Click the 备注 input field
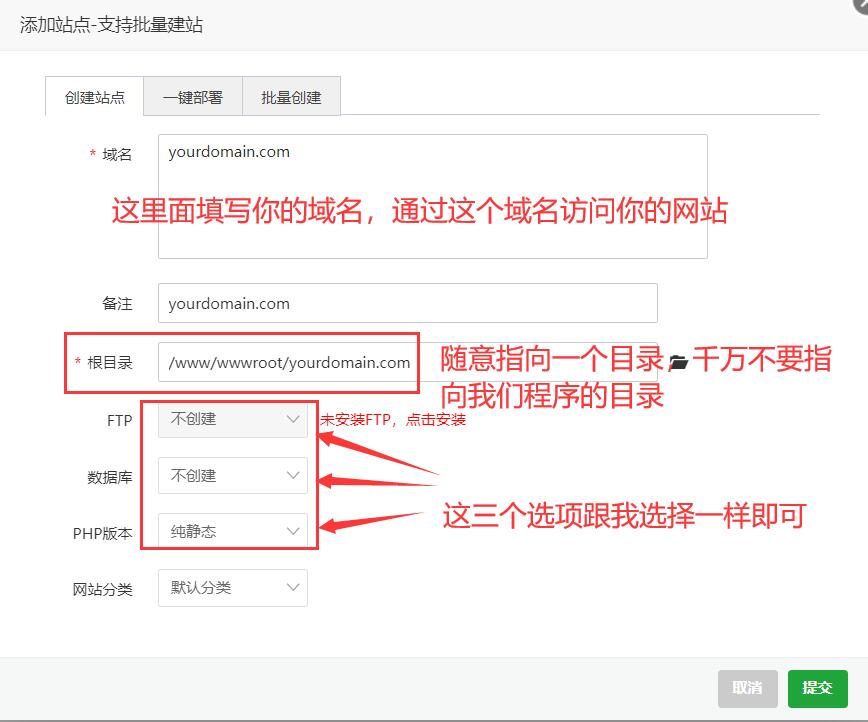The image size is (868, 722). 407,303
